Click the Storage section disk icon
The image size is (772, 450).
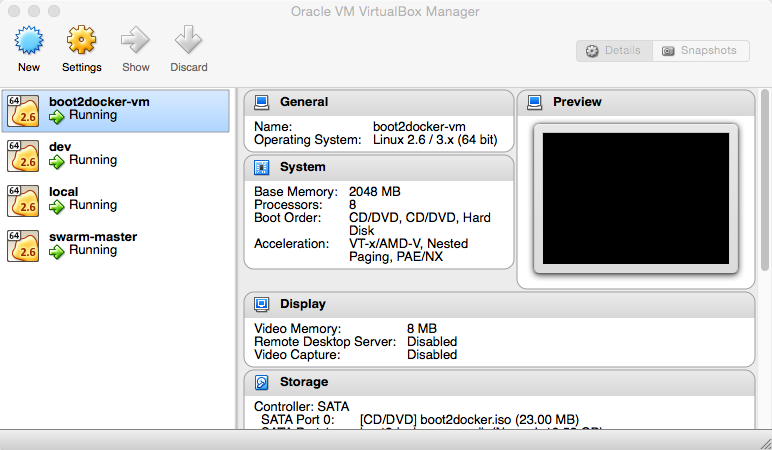pos(262,382)
